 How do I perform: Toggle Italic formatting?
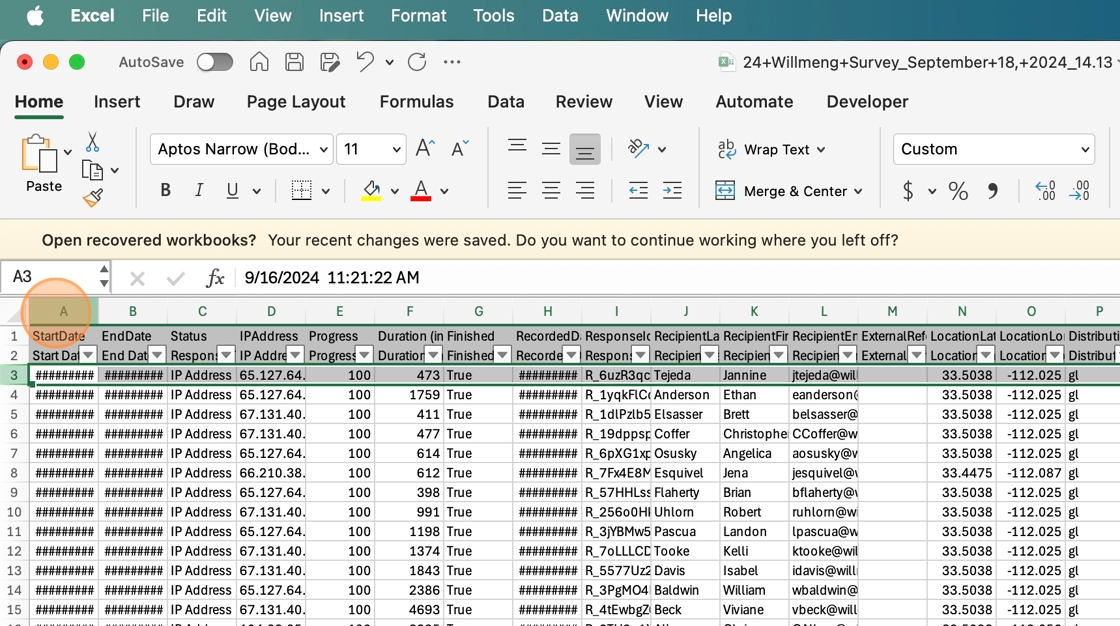(199, 191)
